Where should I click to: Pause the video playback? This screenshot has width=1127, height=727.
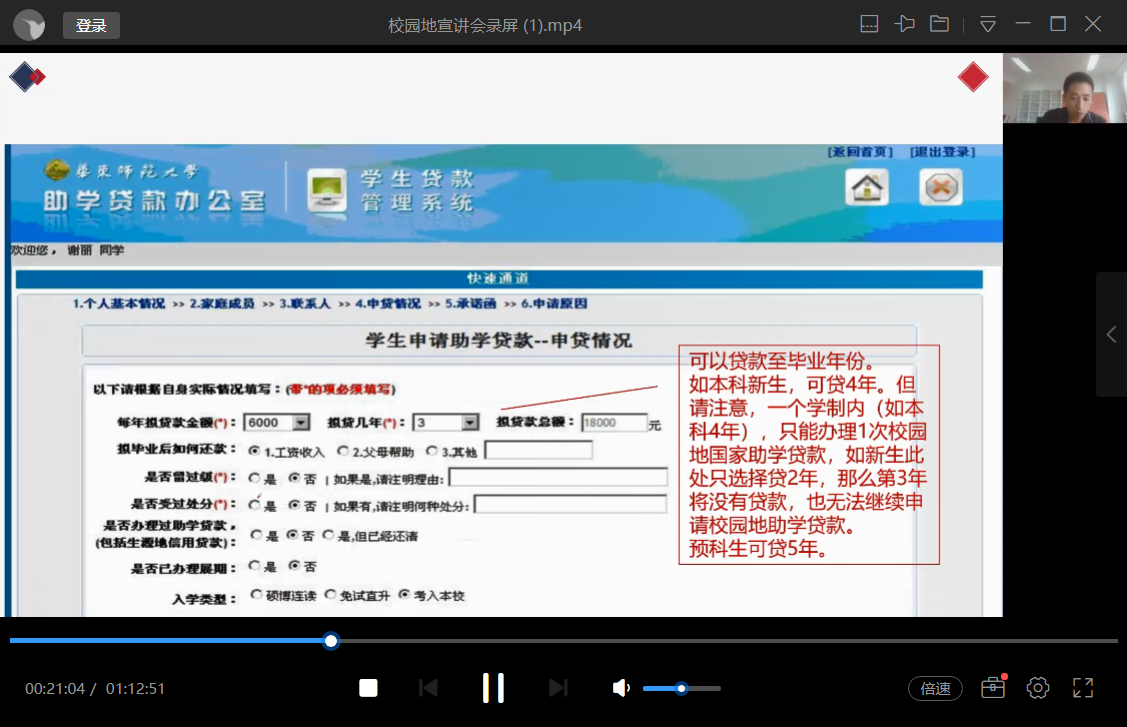[493, 688]
